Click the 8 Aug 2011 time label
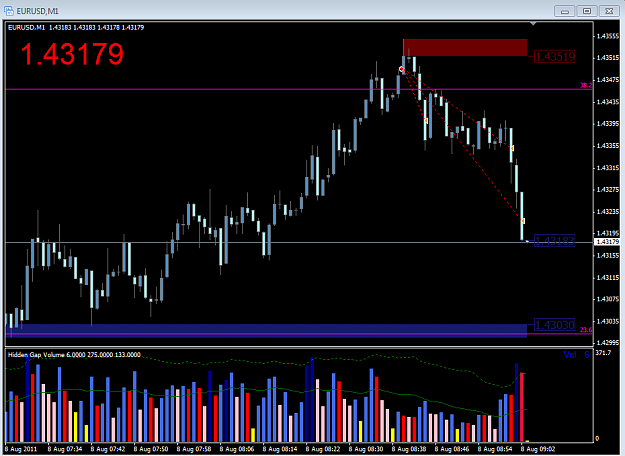625x456 pixels. [21, 449]
